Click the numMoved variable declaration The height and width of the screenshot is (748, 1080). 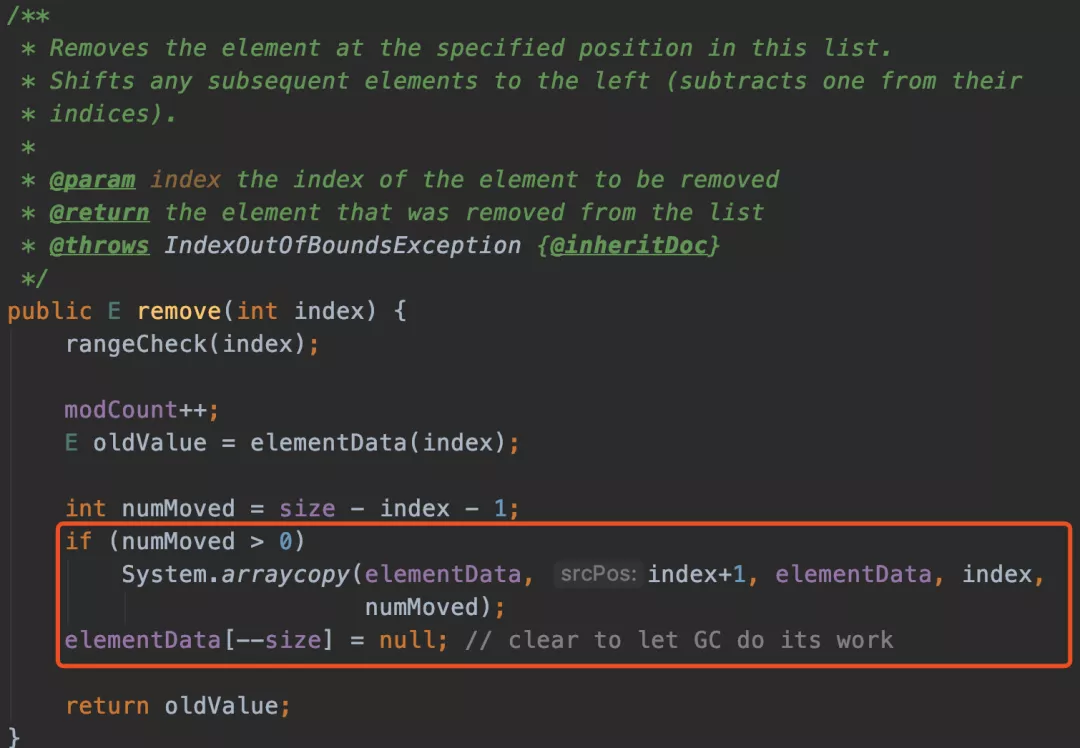coord(178,509)
